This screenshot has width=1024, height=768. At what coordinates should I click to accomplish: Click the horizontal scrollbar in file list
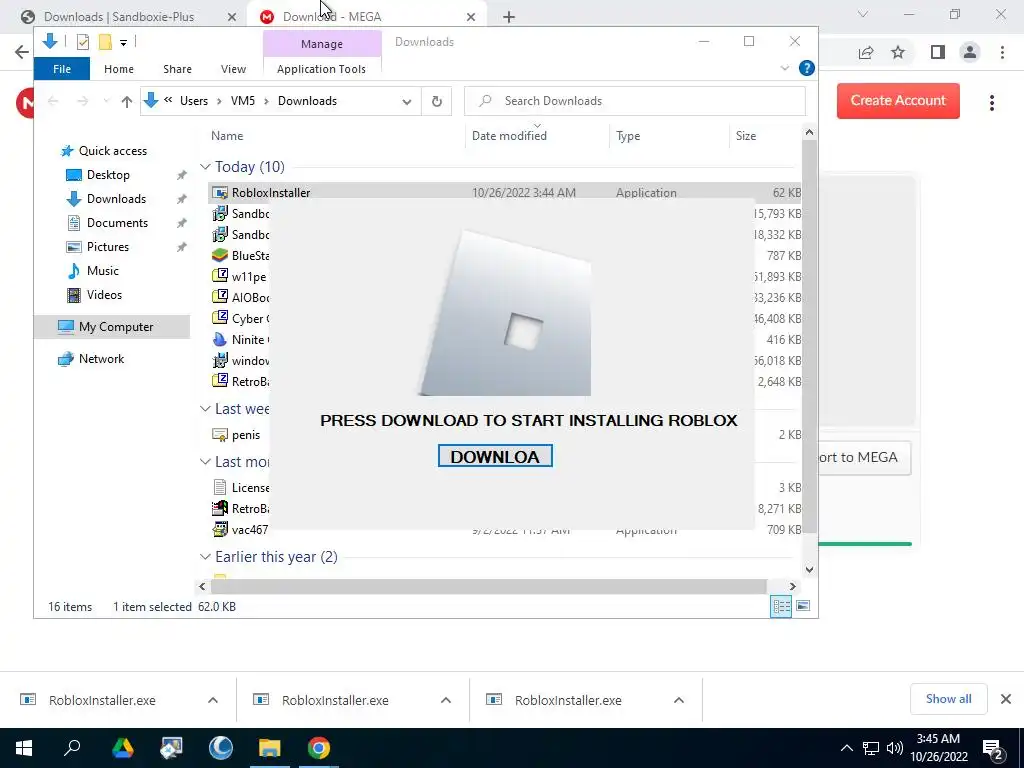pos(488,586)
